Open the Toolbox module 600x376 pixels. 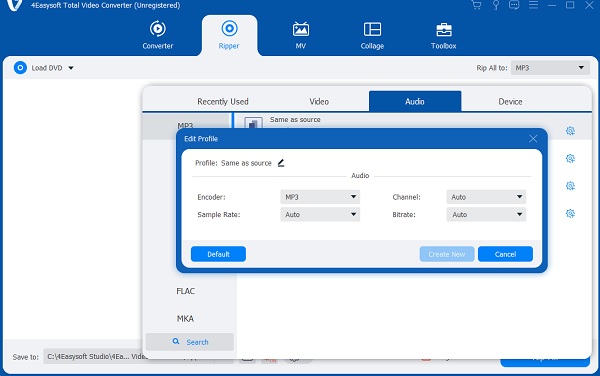click(443, 36)
